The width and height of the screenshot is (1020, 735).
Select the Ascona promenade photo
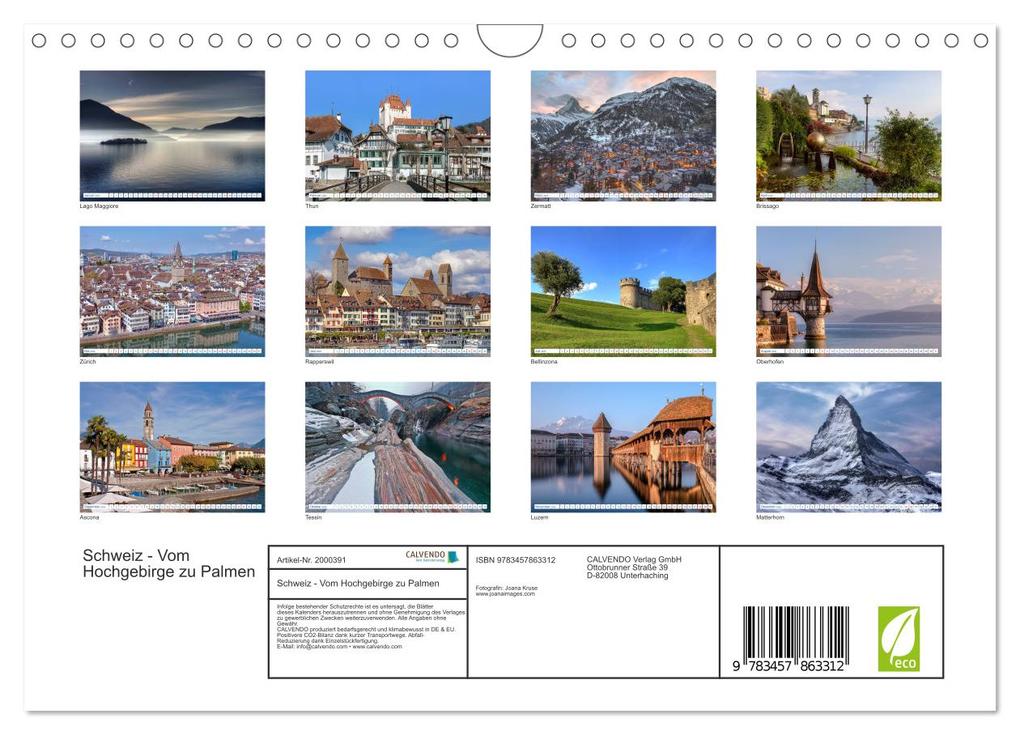172,447
